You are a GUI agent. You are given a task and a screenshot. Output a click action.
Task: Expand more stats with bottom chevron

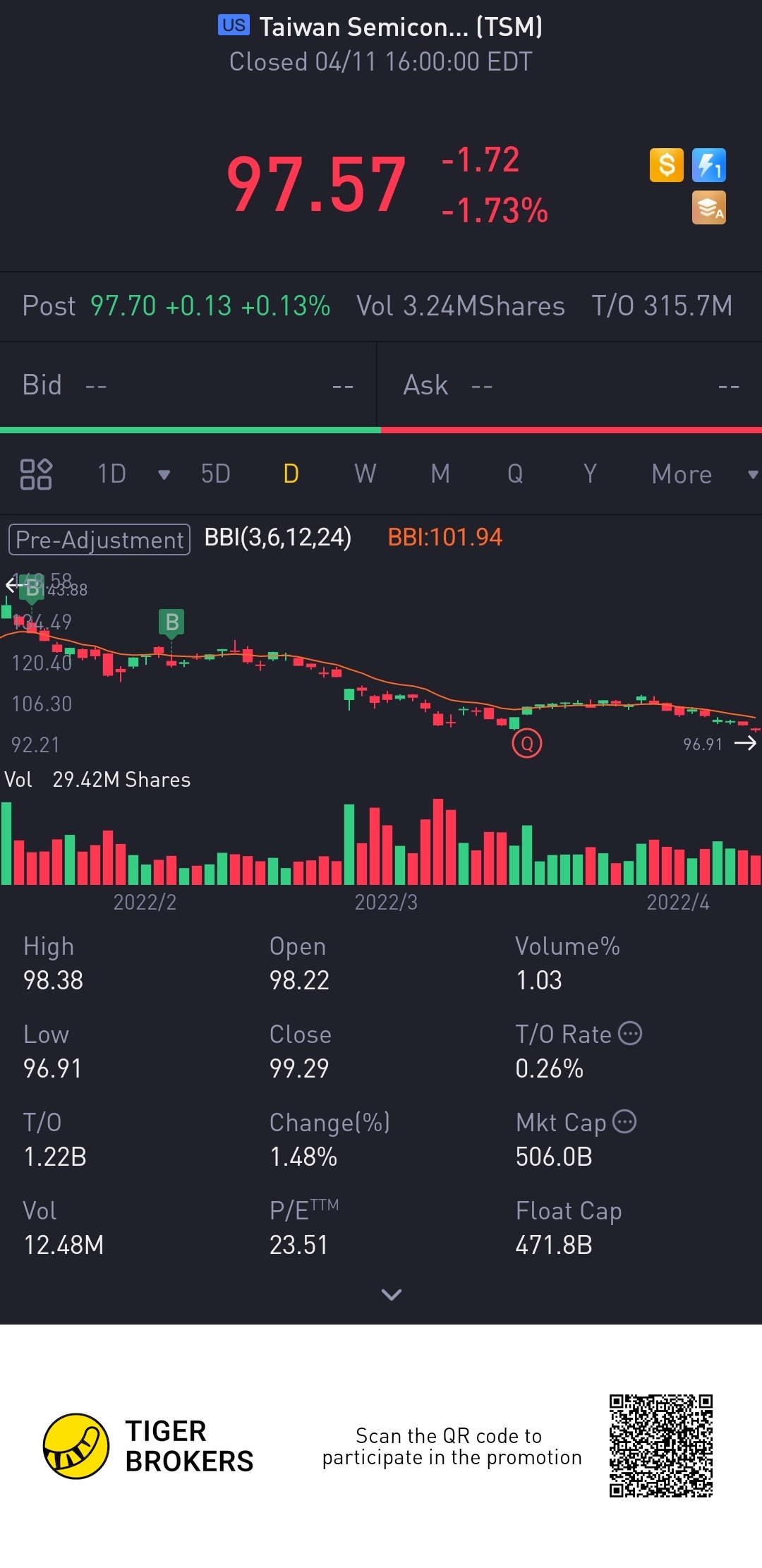point(391,1294)
